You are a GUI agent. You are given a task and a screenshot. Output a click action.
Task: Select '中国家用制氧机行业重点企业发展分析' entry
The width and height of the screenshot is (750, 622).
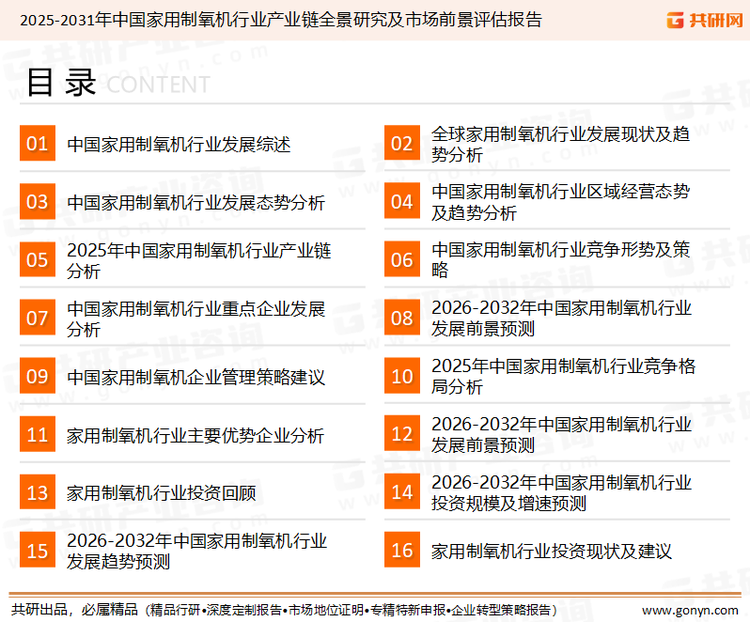click(x=196, y=319)
